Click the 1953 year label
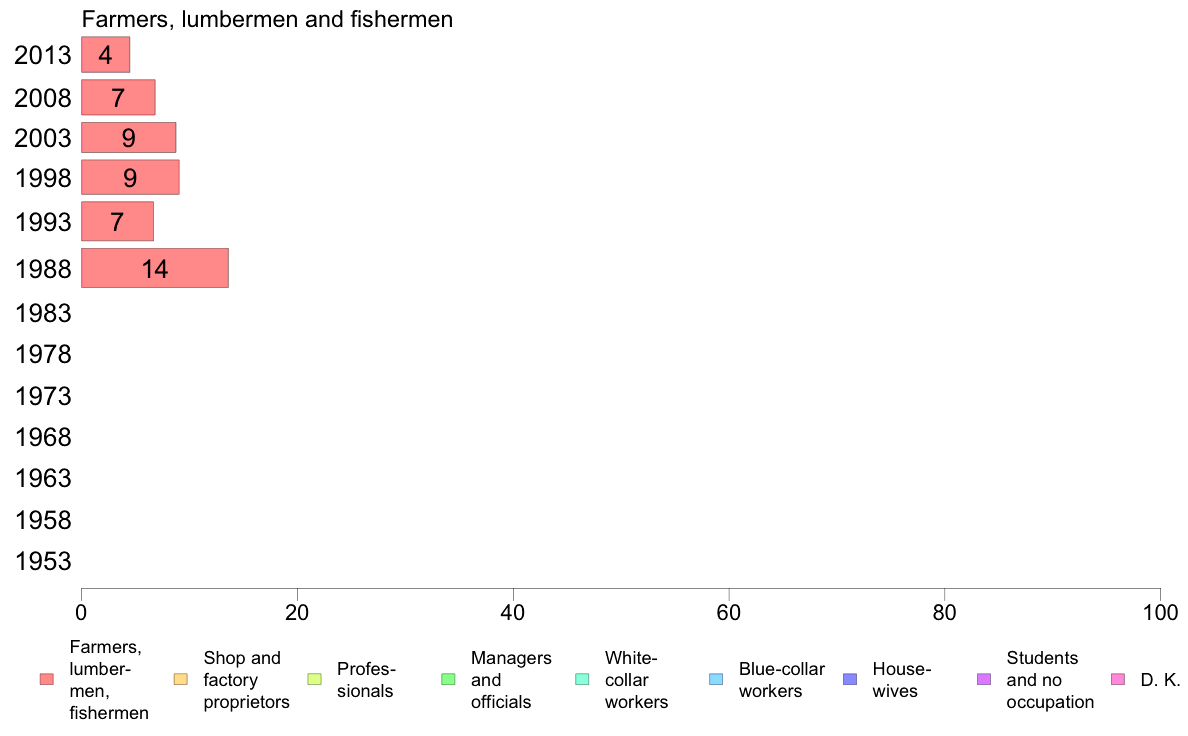 click(x=42, y=561)
